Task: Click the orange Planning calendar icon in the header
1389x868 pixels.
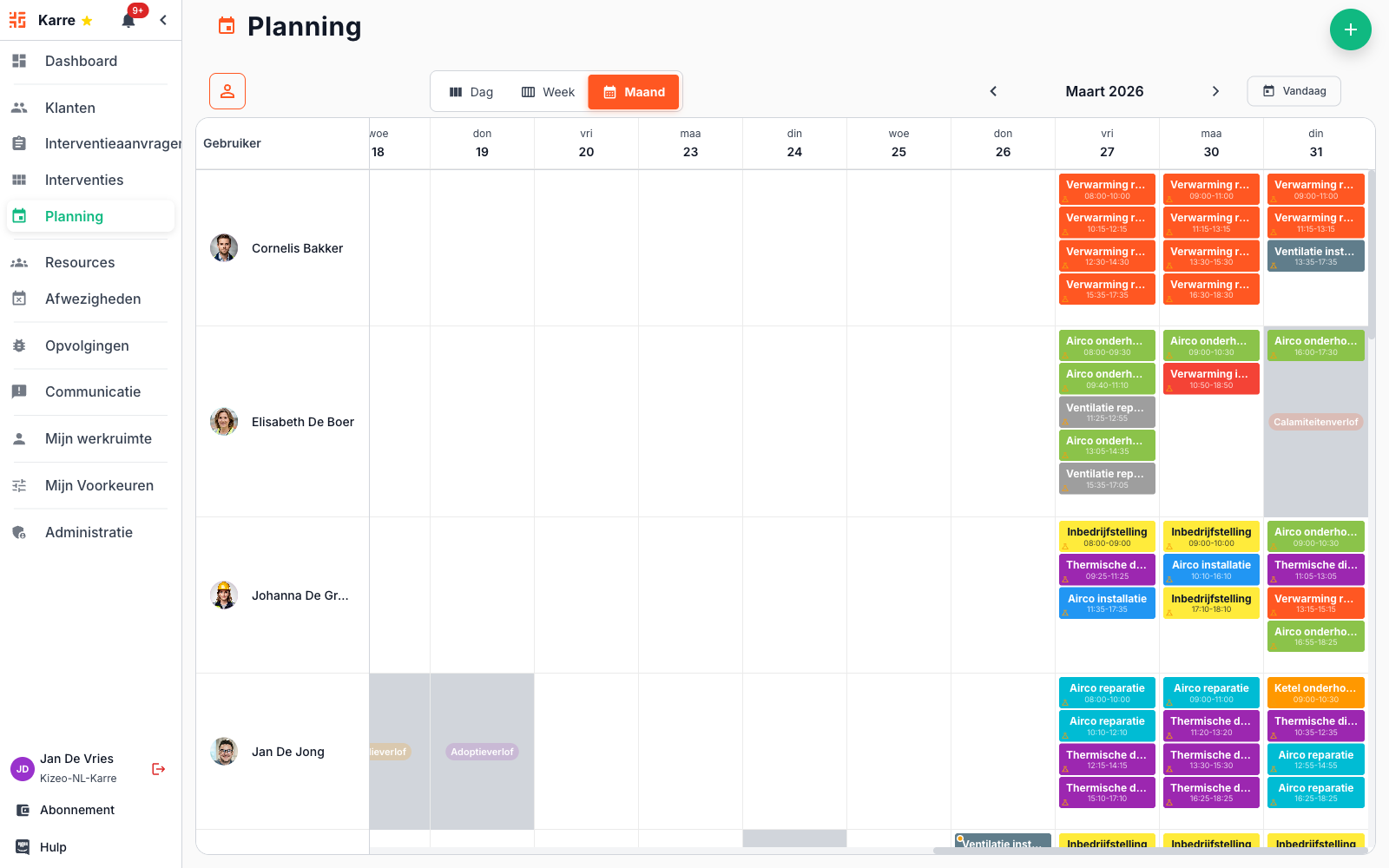Action: [226, 26]
